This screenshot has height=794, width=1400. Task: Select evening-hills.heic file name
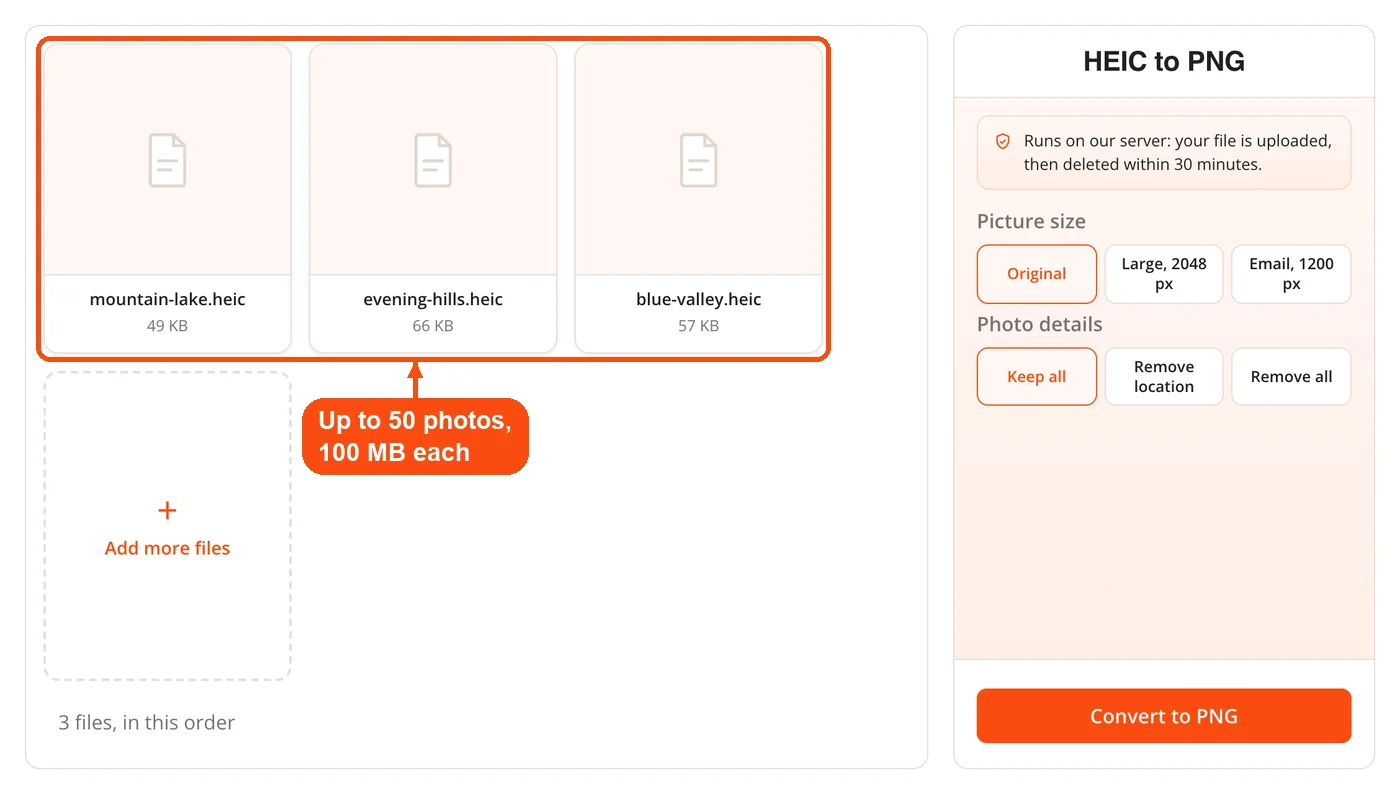433,299
